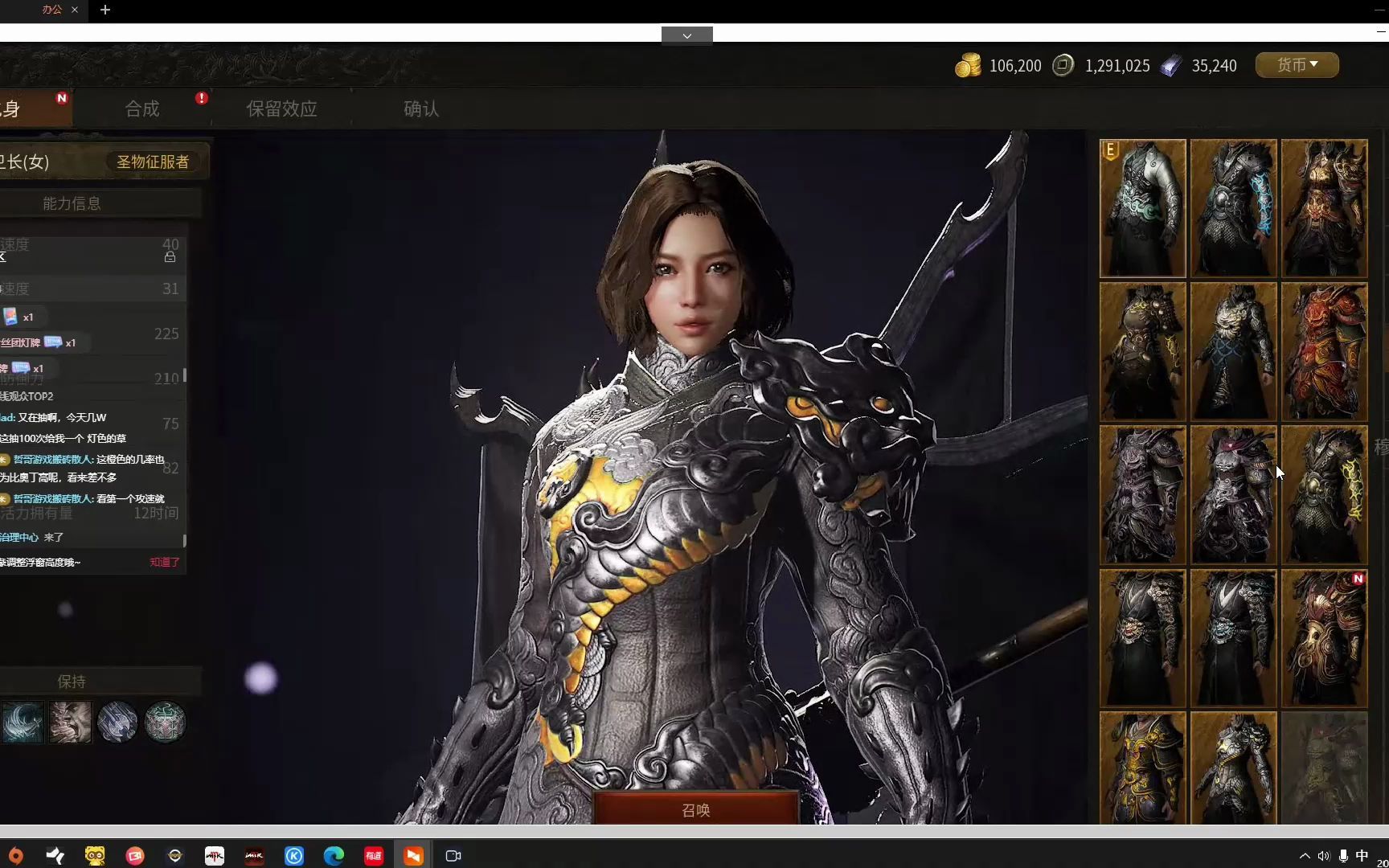Open the video camera taskbar icon

[453, 856]
